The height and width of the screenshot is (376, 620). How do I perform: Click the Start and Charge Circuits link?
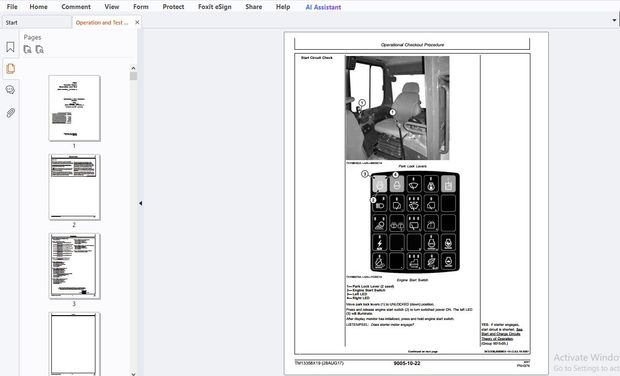pyautogui.click(x=502, y=334)
